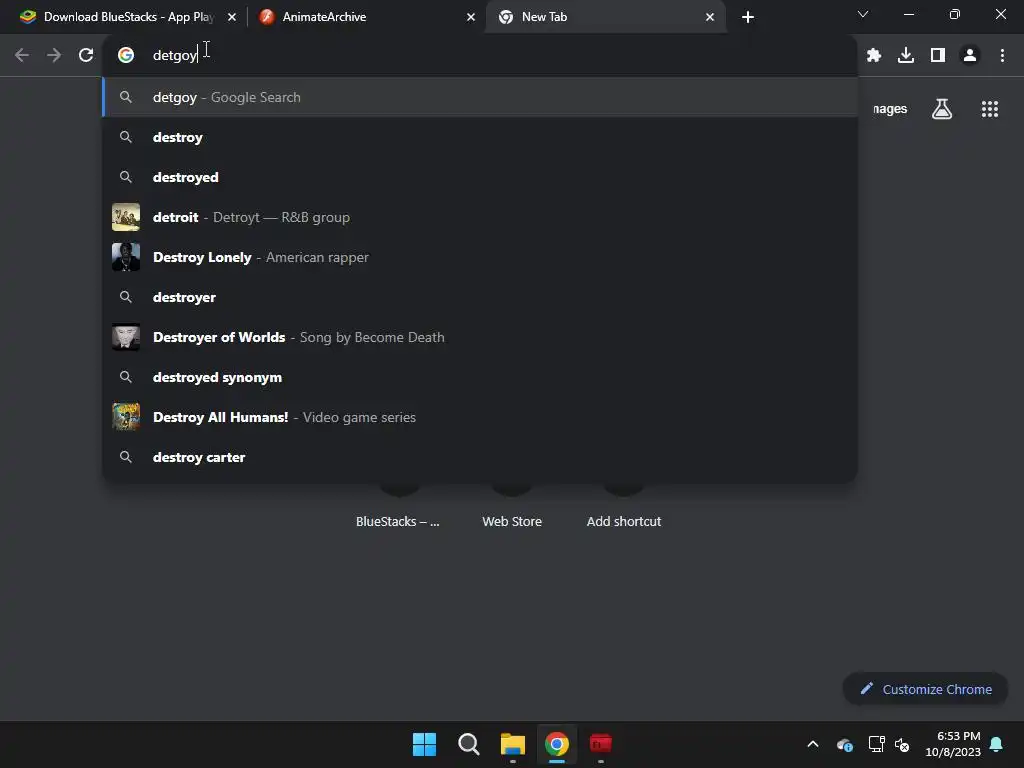This screenshot has height=768, width=1024.
Task: Pick 'detroit - Detroyt R&B group' suggestion
Action: click(480, 217)
